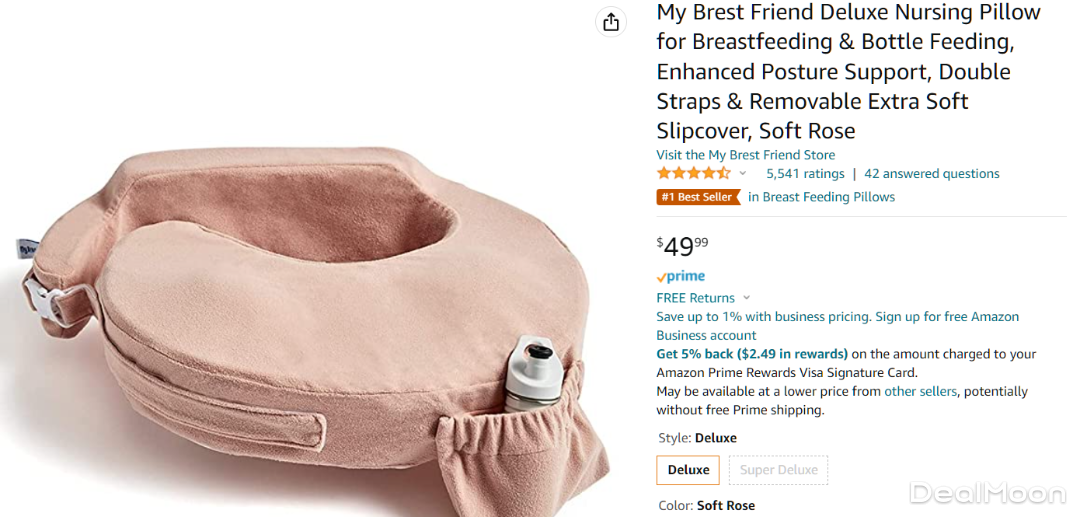Screen dimensions: 1080x517
Task: Click the Get 5% back rewards link
Action: tap(751, 354)
